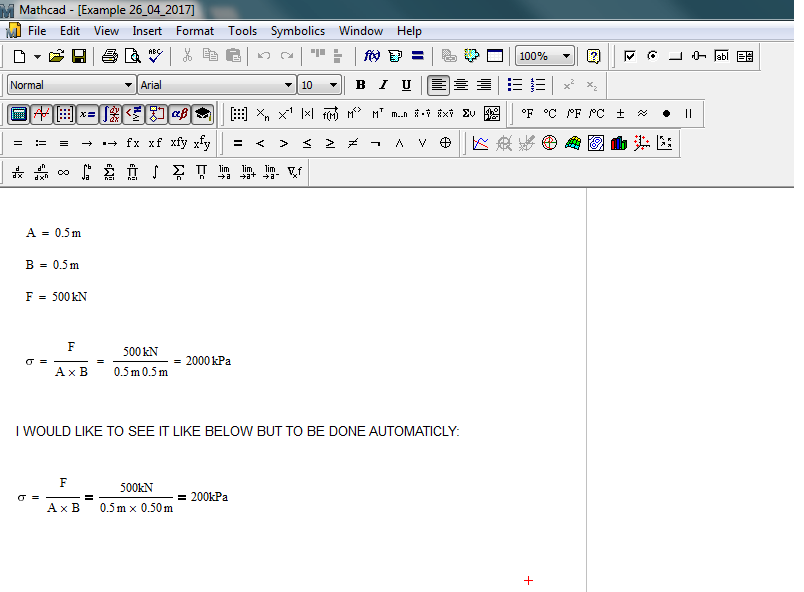
Task: Click the matrix transpose icon
Action: tap(377, 114)
